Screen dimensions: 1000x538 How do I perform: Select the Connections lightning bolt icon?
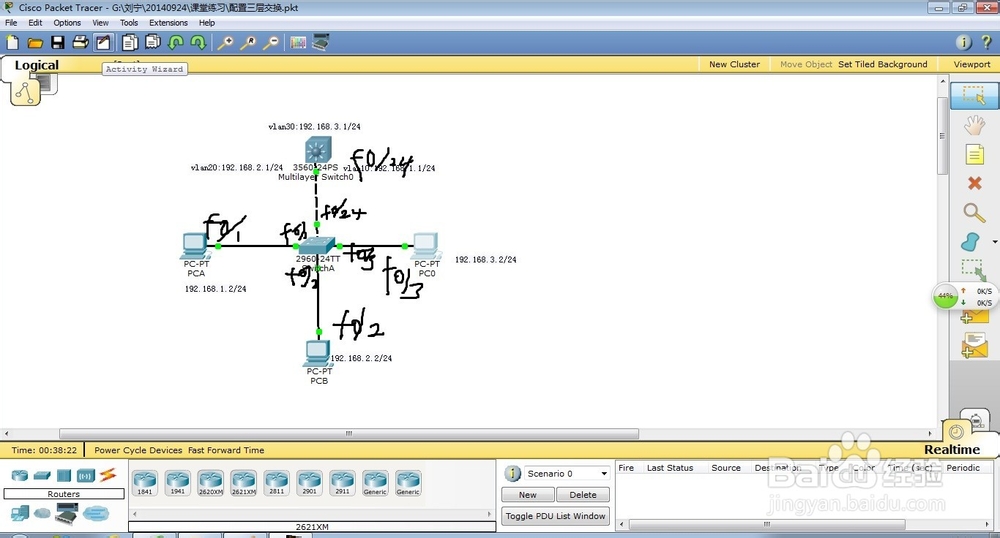[x=108, y=475]
